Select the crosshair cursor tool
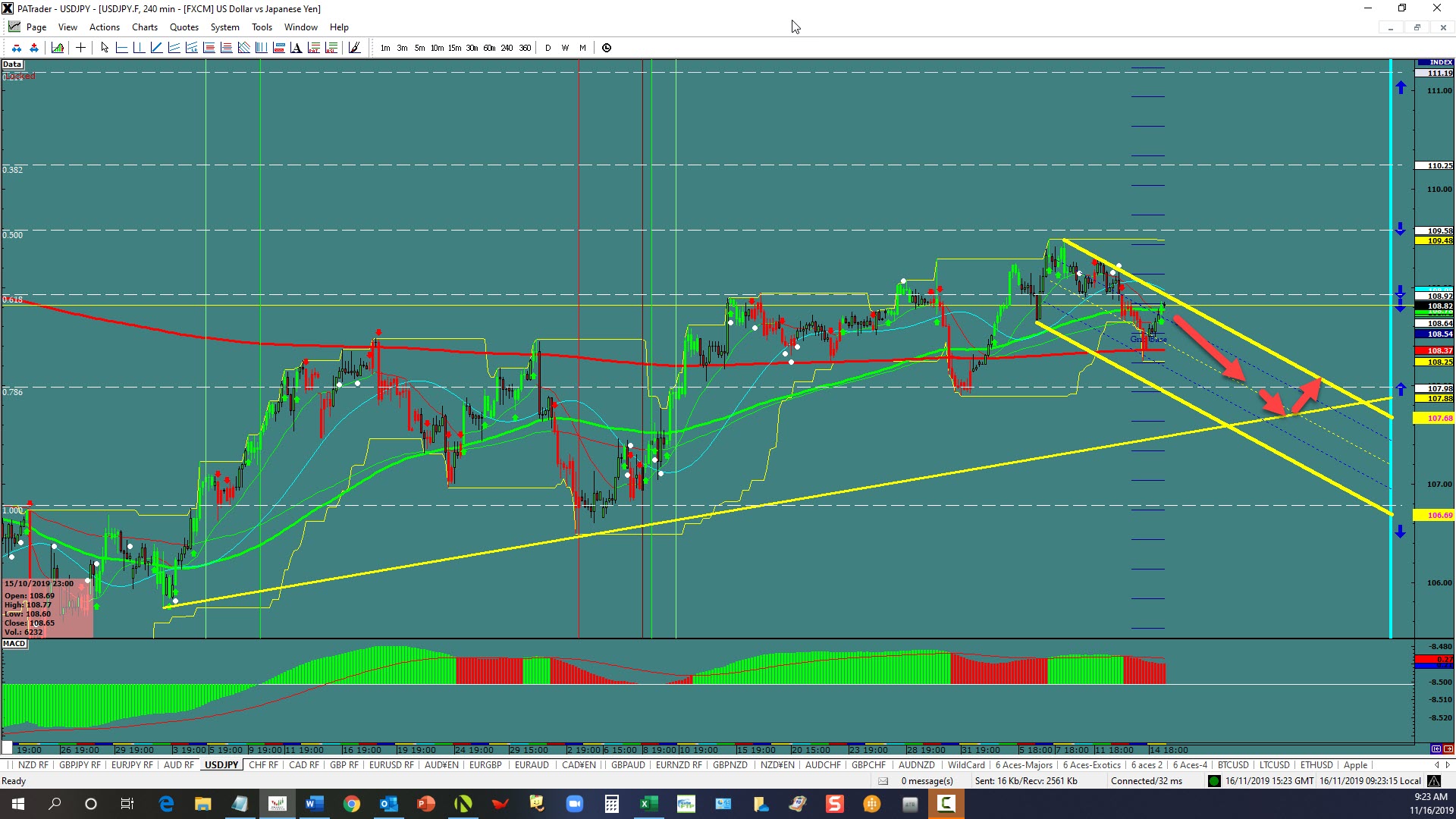The height and width of the screenshot is (819, 1456). (80, 48)
